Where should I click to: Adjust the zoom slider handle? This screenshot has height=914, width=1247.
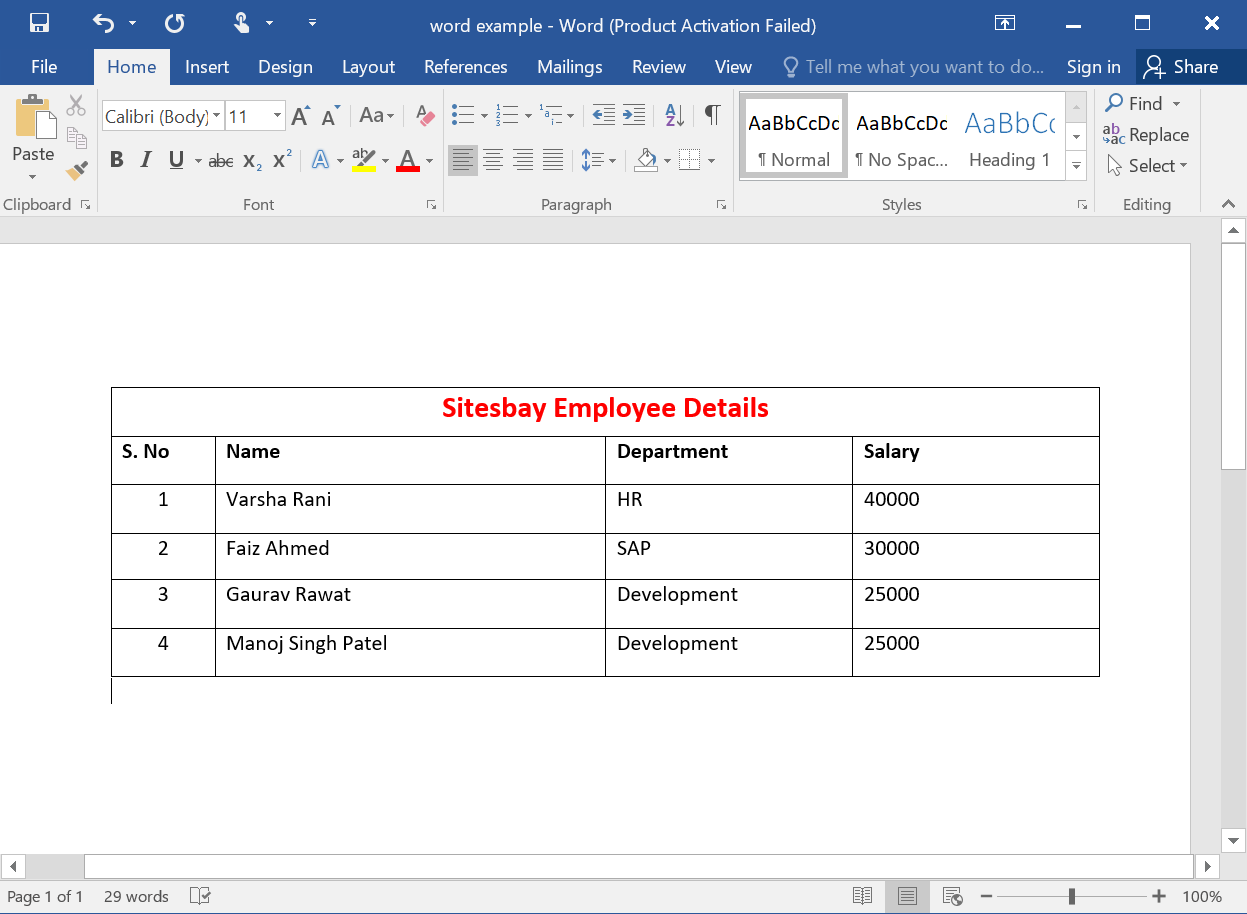tap(1071, 896)
